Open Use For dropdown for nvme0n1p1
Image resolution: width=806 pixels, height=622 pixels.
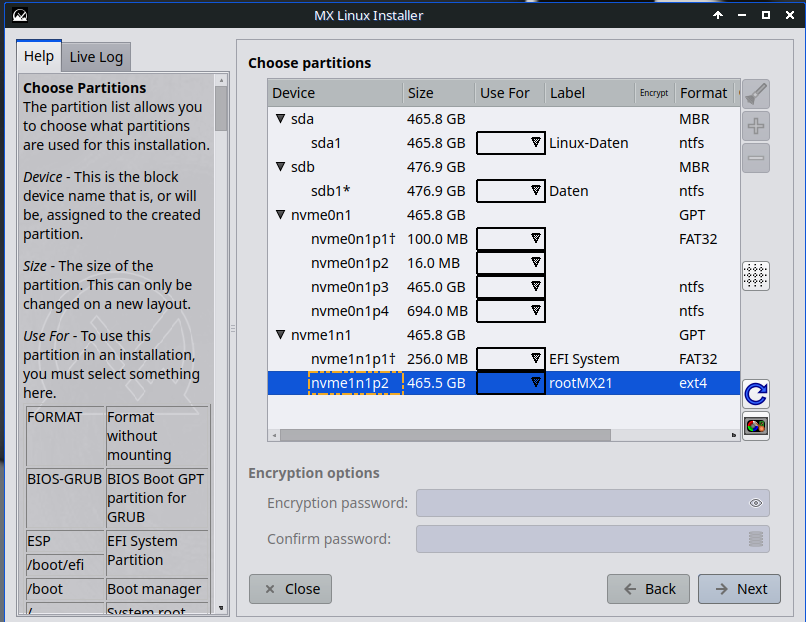click(x=510, y=239)
